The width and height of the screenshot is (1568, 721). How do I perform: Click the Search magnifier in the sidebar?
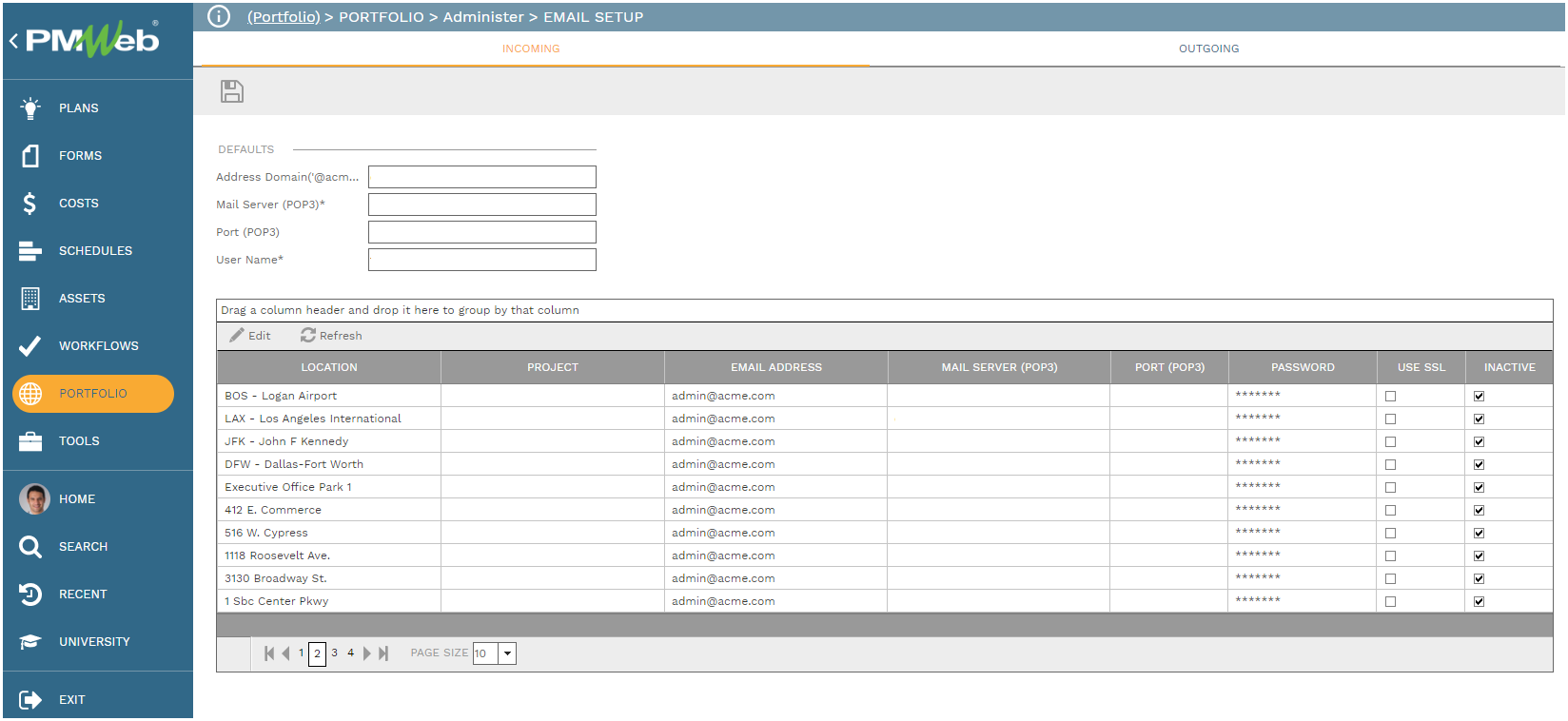(30, 547)
